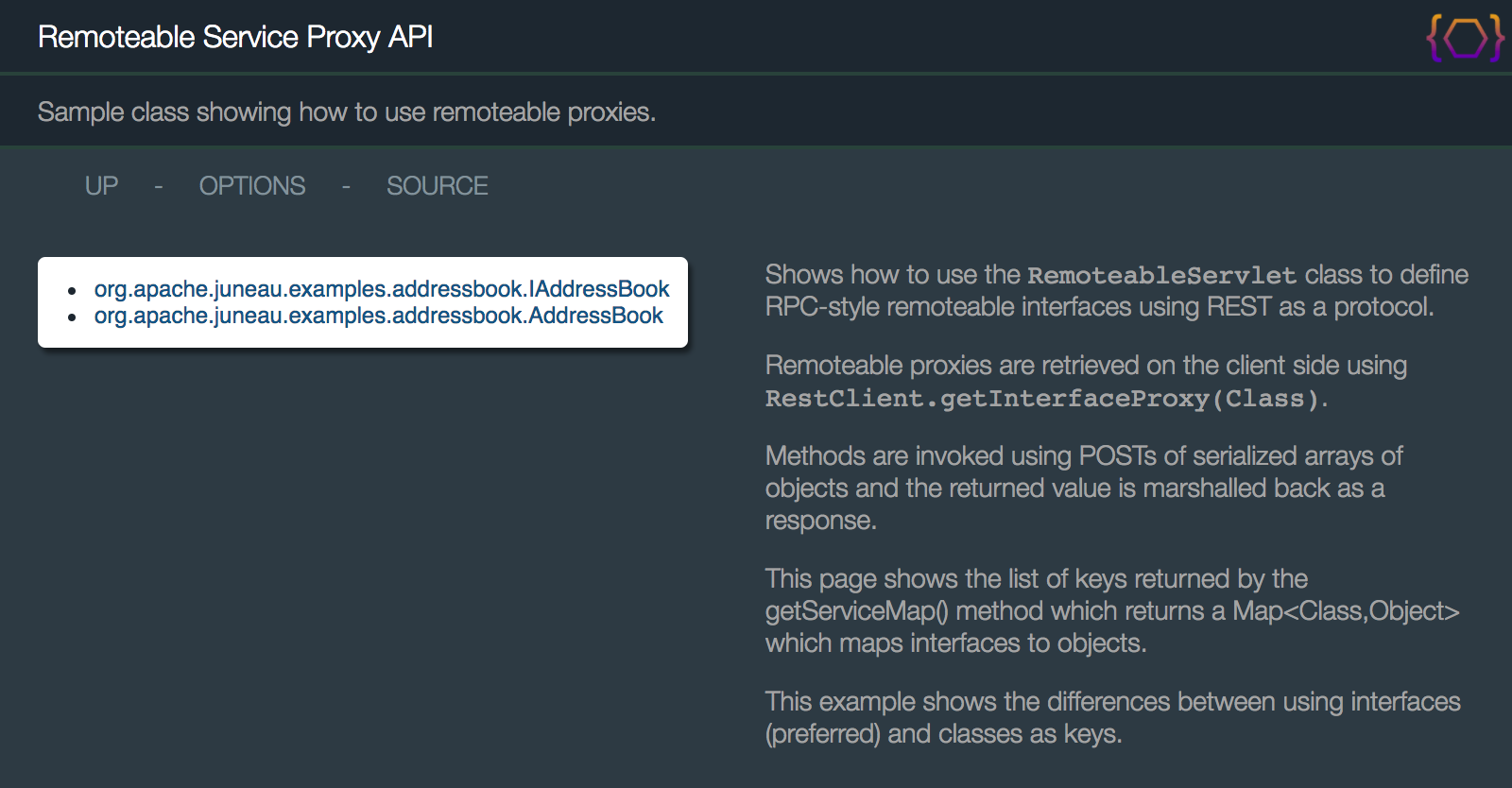Click the RemoteableServlet code text

coord(1161,276)
